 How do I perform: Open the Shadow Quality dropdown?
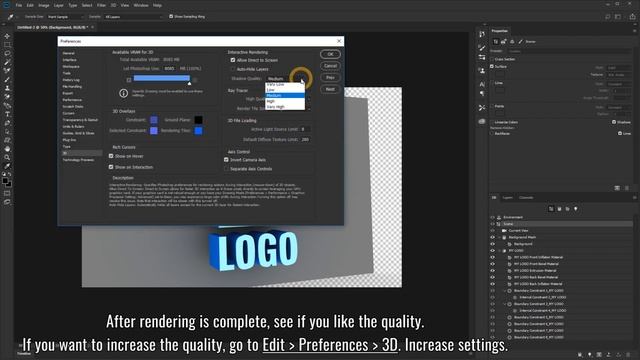coord(286,78)
